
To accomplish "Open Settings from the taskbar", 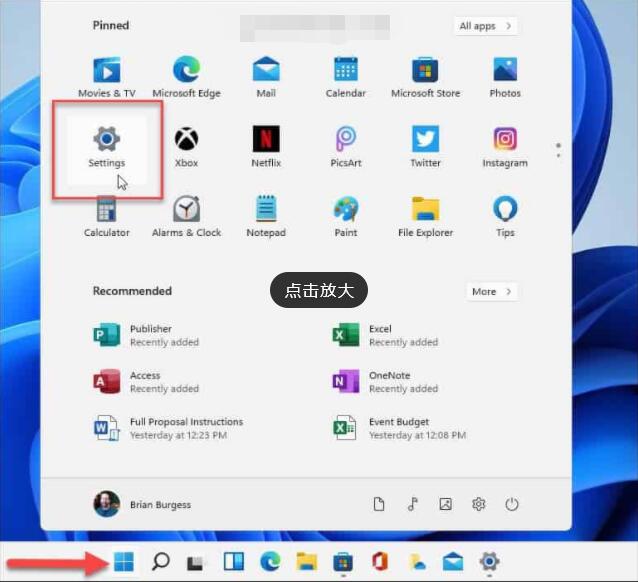I will [x=489, y=562].
